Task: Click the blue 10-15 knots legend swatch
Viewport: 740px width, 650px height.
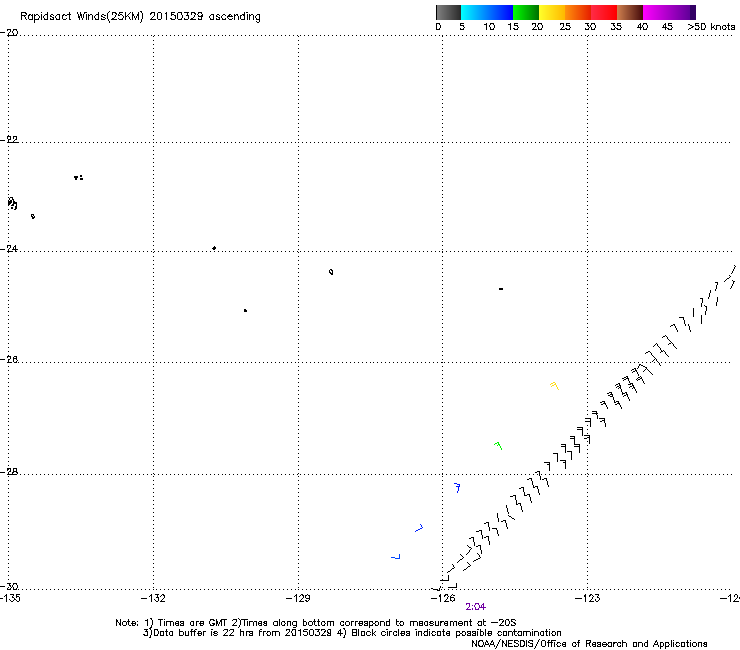Action: click(500, 12)
